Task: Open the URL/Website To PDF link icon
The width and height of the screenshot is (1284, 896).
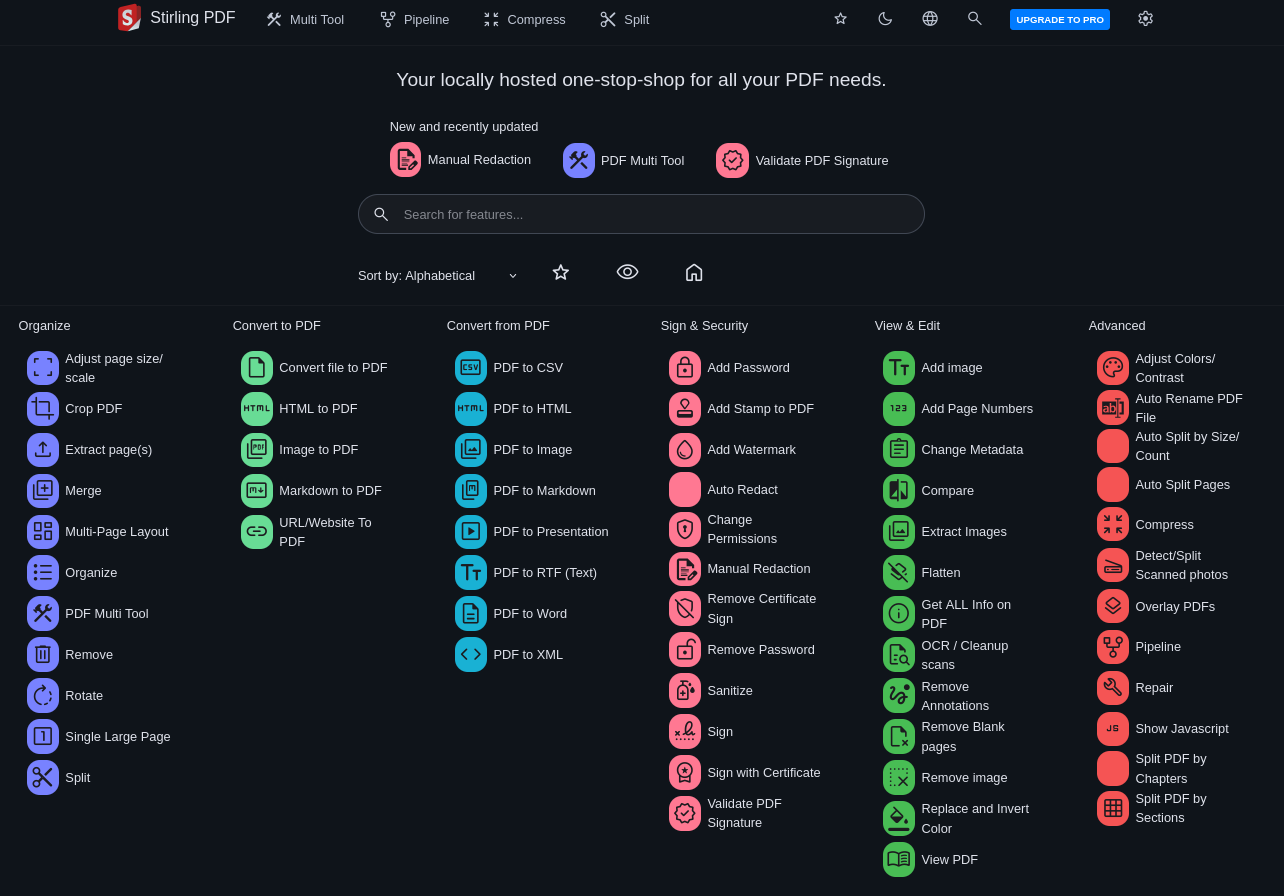Action: click(x=257, y=532)
